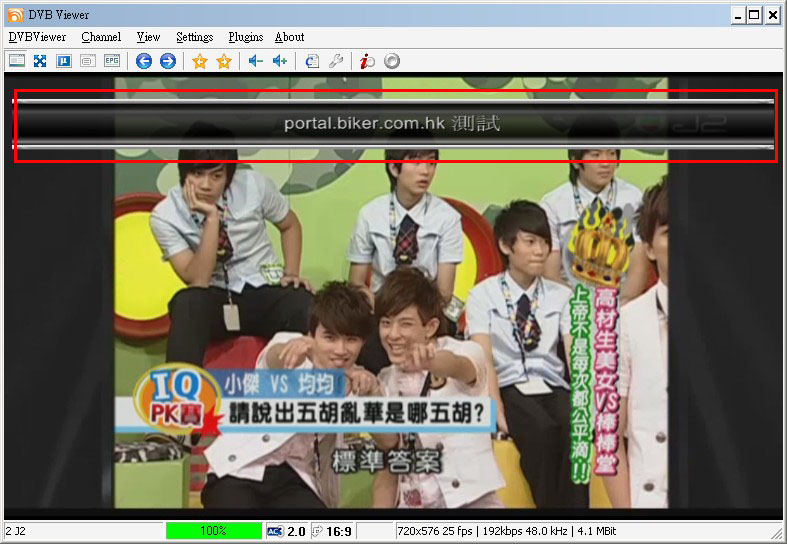Click the teletext icon in toolbar
This screenshot has height=544, width=787.
point(88,61)
